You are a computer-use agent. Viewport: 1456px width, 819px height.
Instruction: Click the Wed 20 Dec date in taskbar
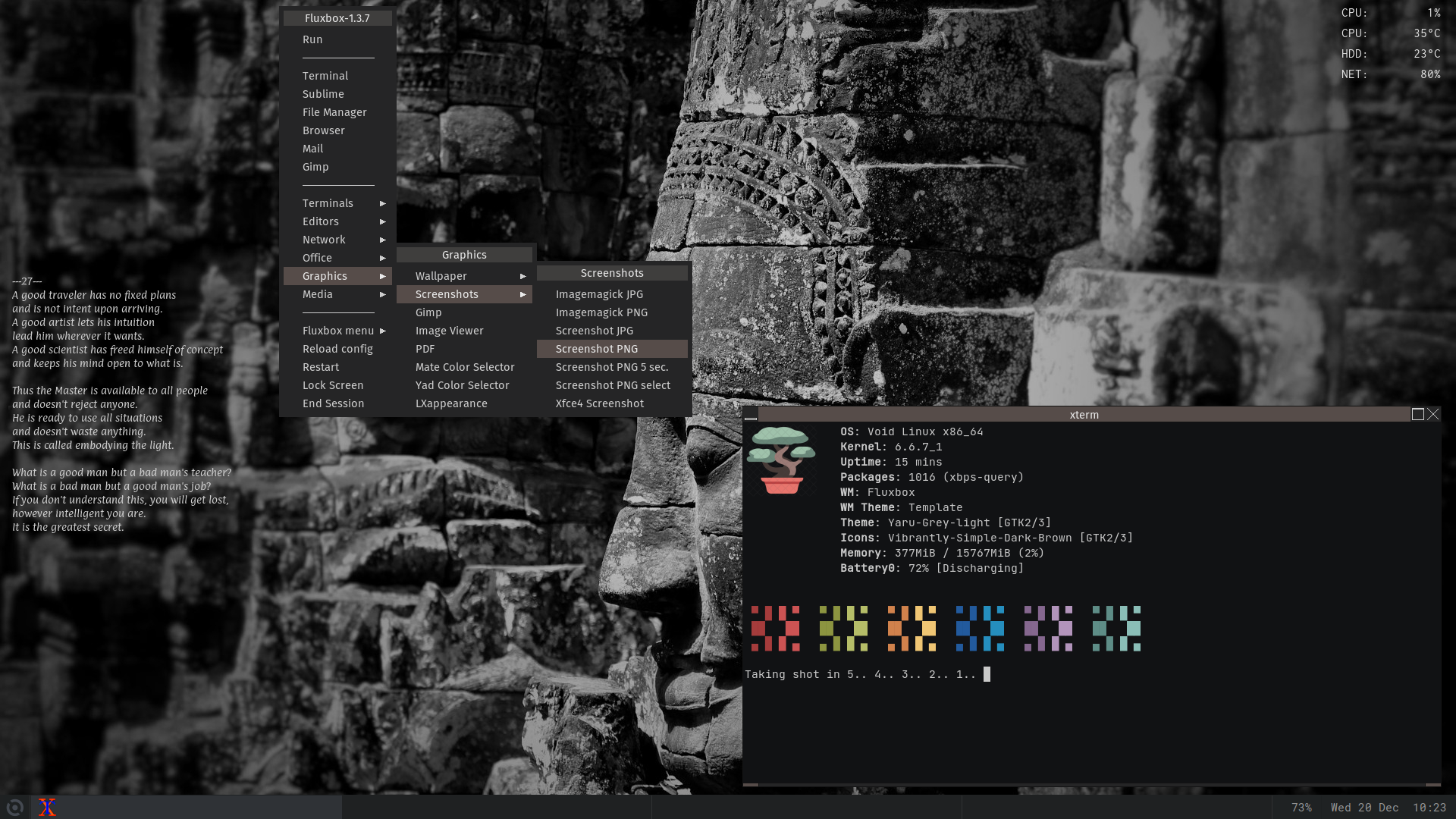coord(1364,808)
